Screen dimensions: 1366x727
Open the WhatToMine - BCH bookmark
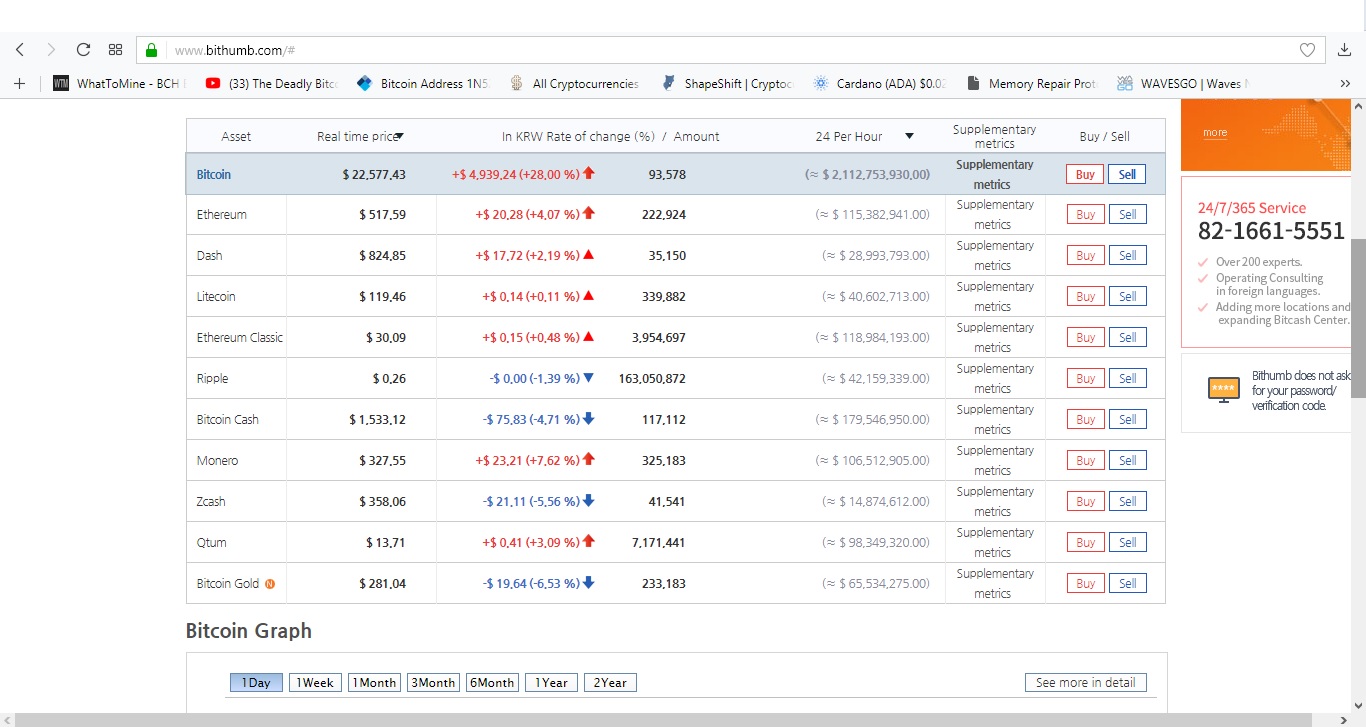tap(119, 84)
